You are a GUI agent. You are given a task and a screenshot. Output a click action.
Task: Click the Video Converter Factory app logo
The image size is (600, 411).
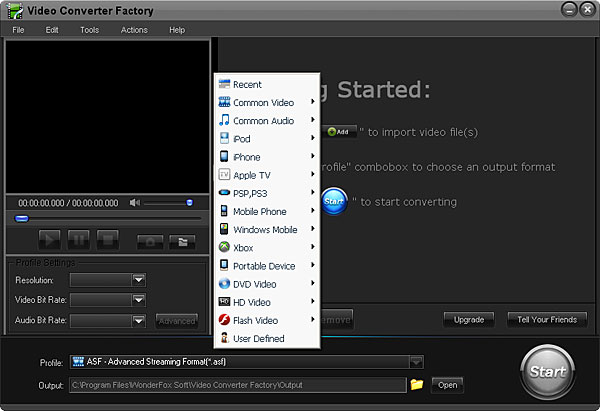click(x=15, y=11)
